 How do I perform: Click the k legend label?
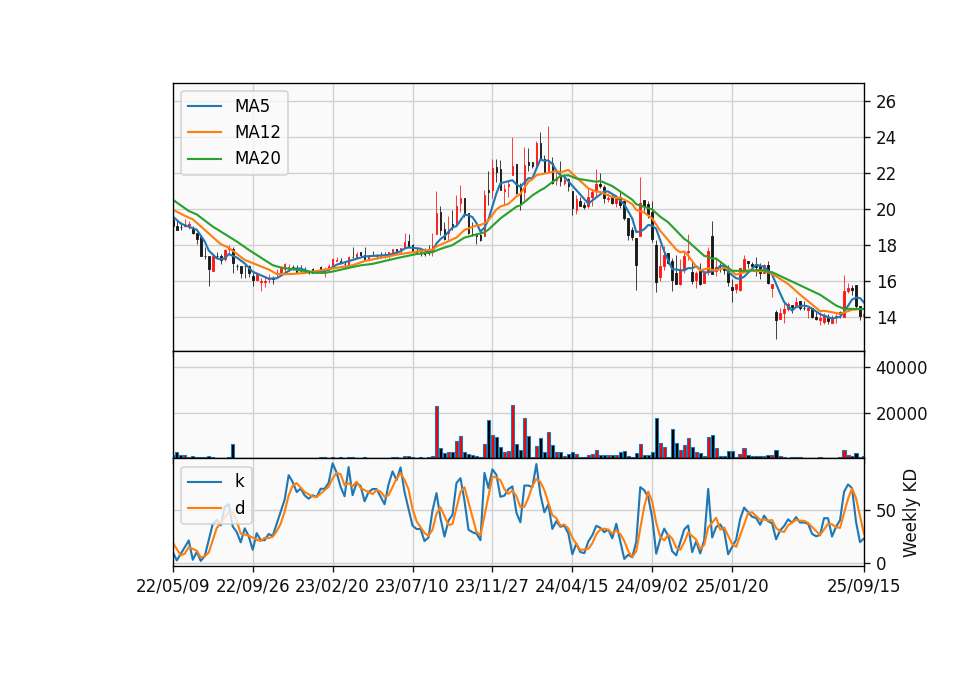(239, 481)
